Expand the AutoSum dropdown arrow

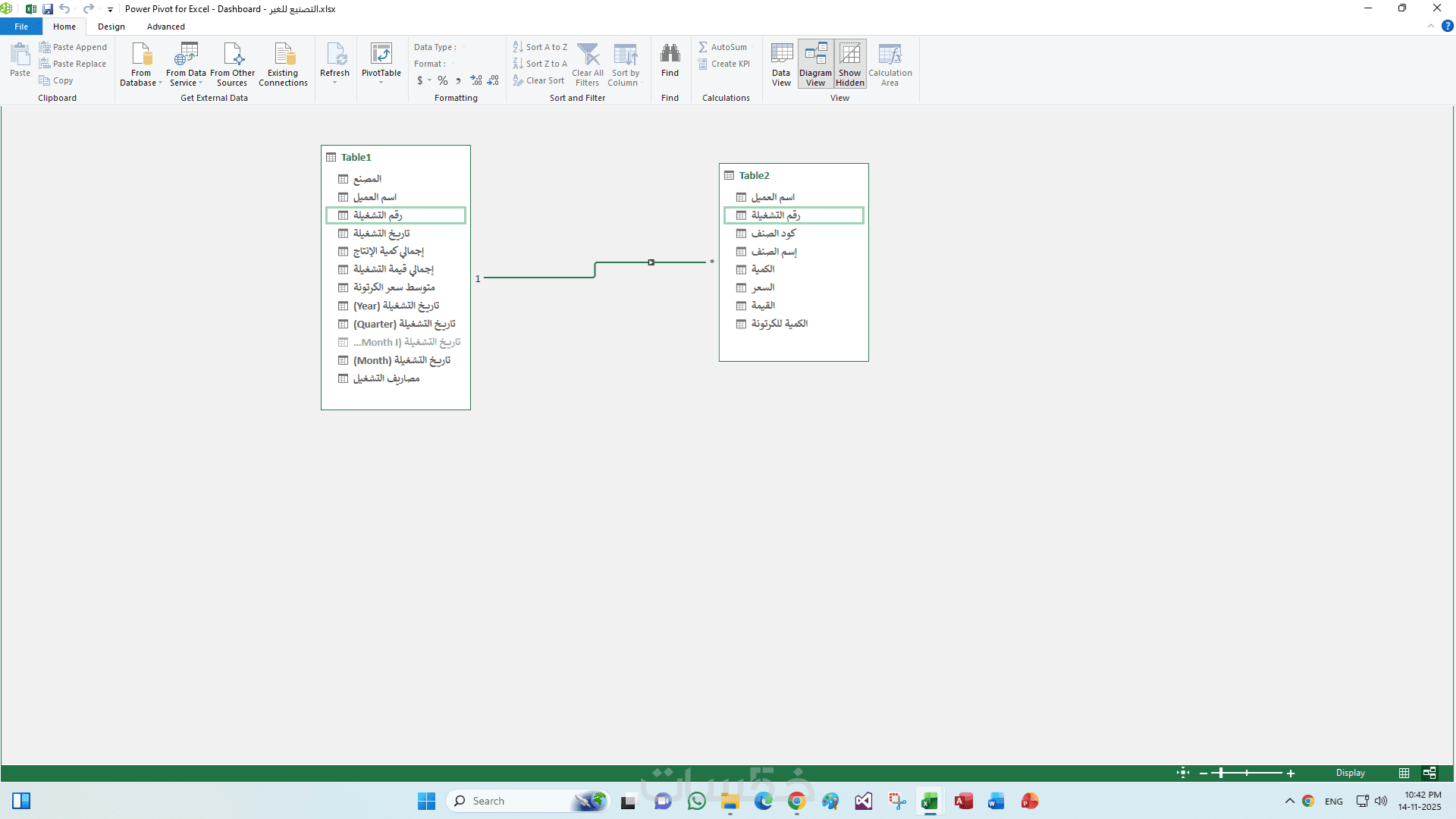[752, 47]
